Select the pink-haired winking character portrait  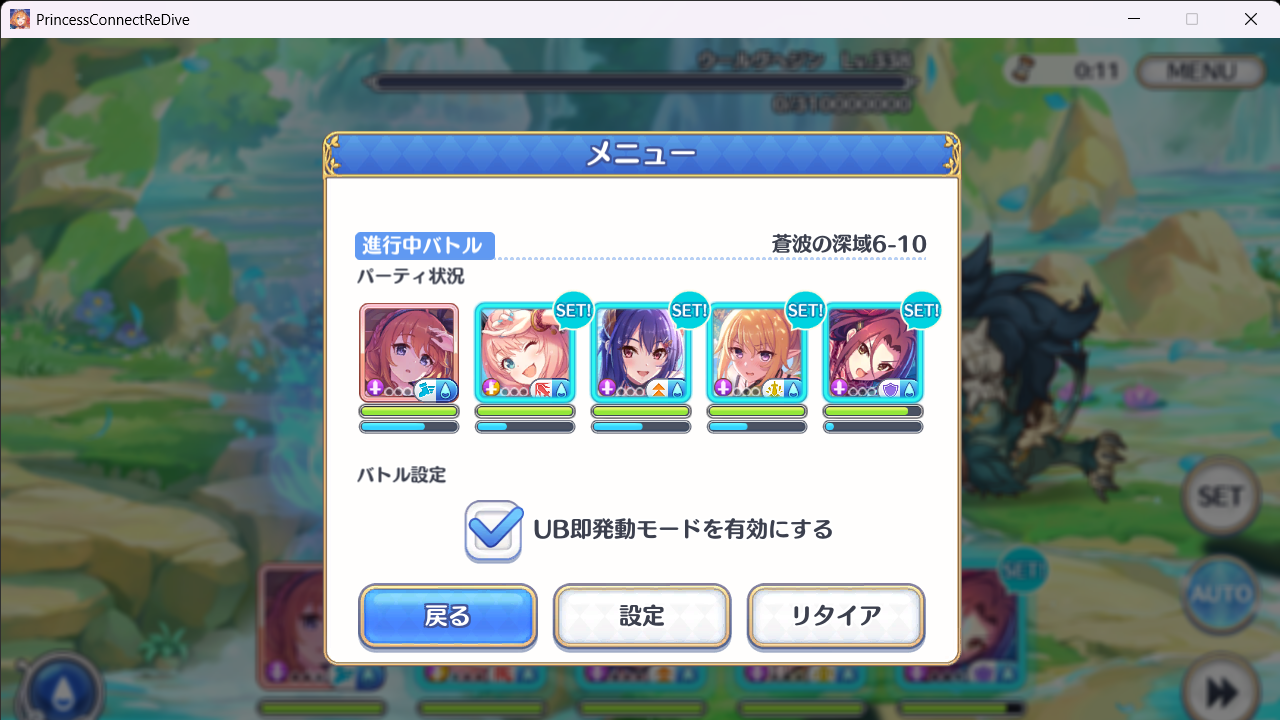click(x=525, y=353)
